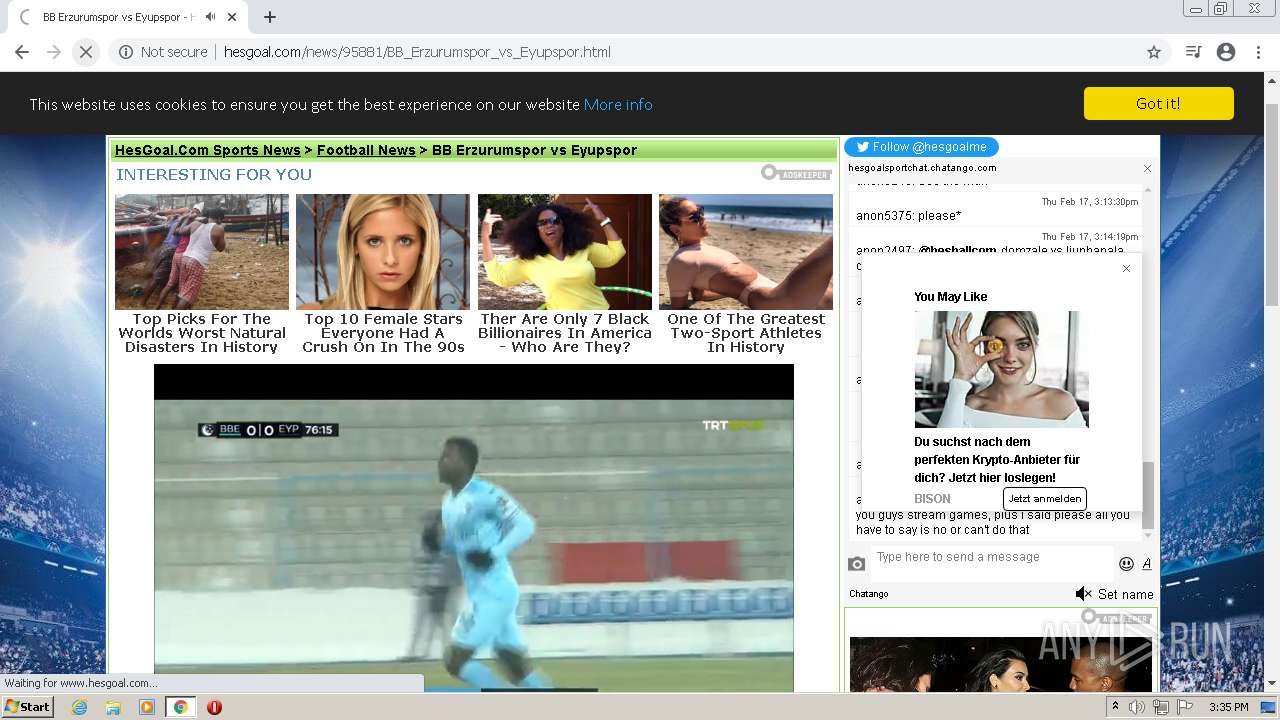
Task: Open the bottom-right sponsored photo ad
Action: pyautogui.click(x=1001, y=663)
